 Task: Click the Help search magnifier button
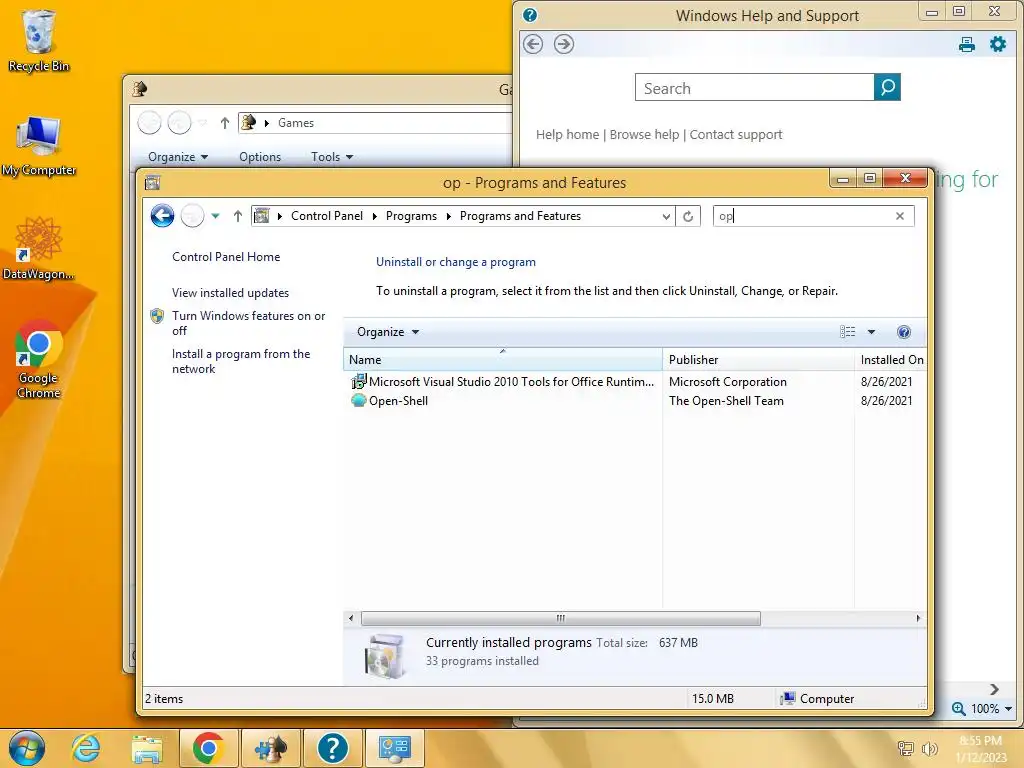pyautogui.click(x=888, y=87)
